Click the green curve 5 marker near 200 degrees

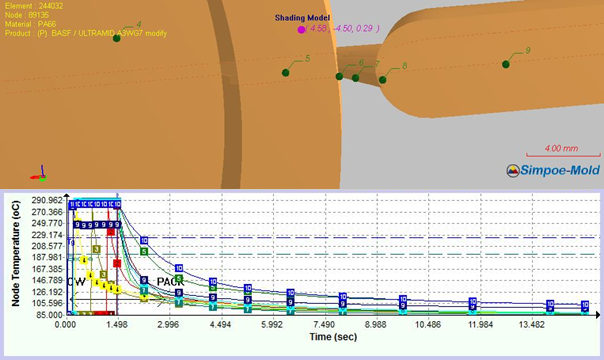coord(144,252)
